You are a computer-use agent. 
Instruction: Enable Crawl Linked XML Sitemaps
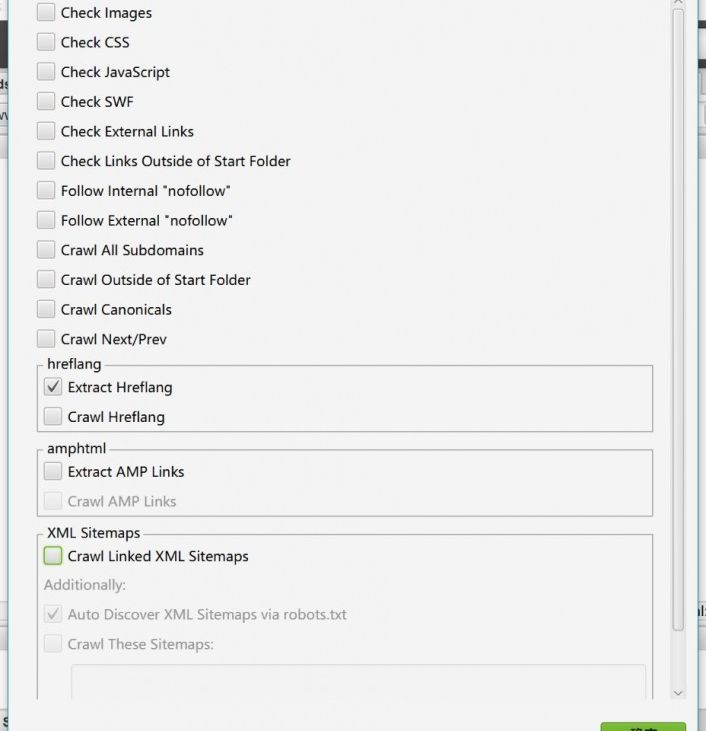click(x=53, y=556)
